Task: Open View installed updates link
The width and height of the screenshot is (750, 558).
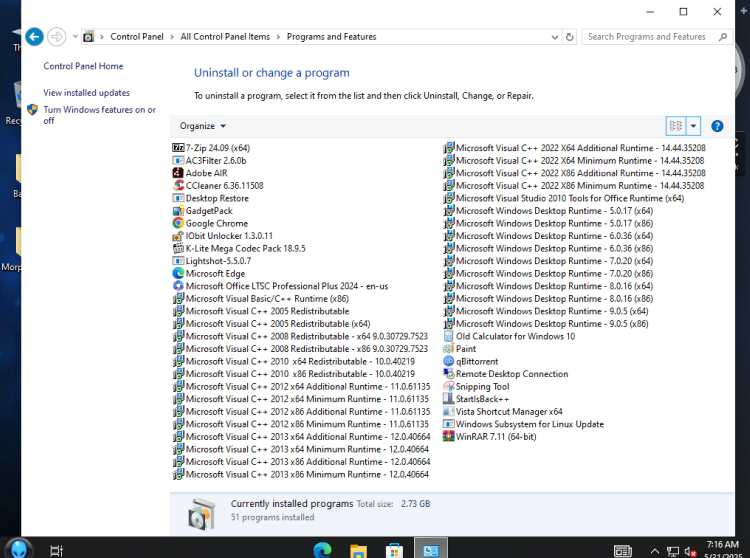Action: [x=86, y=92]
